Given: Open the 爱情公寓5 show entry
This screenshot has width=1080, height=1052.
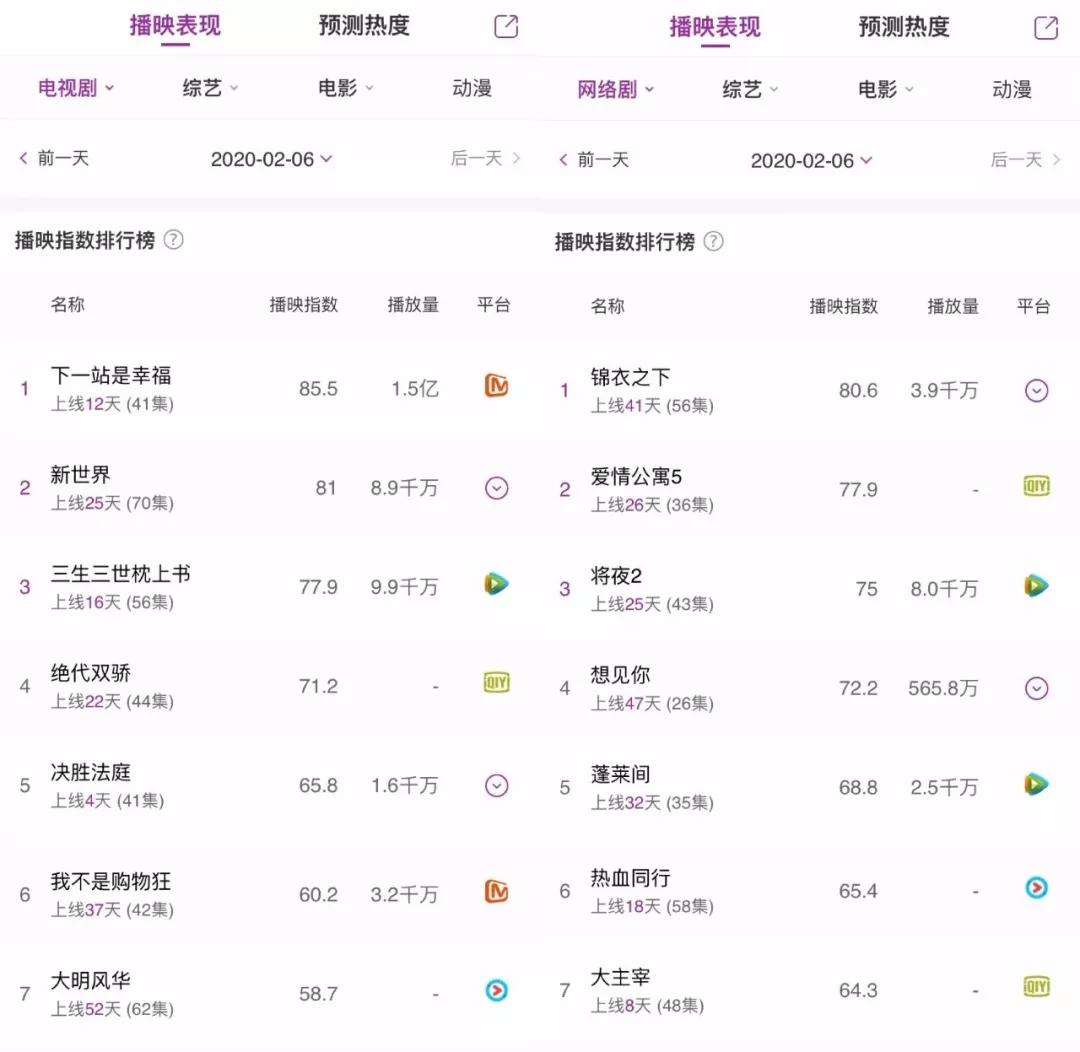Looking at the screenshot, I should (636, 477).
